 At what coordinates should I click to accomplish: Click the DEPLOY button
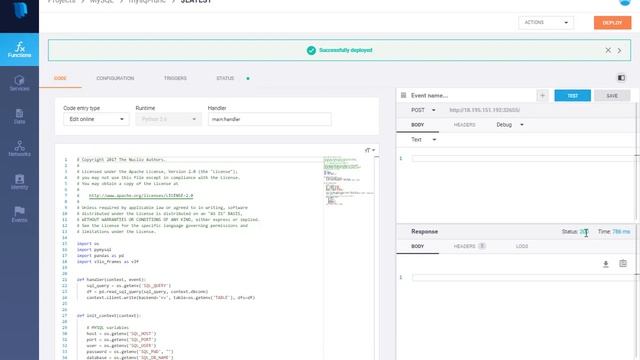pos(612,23)
